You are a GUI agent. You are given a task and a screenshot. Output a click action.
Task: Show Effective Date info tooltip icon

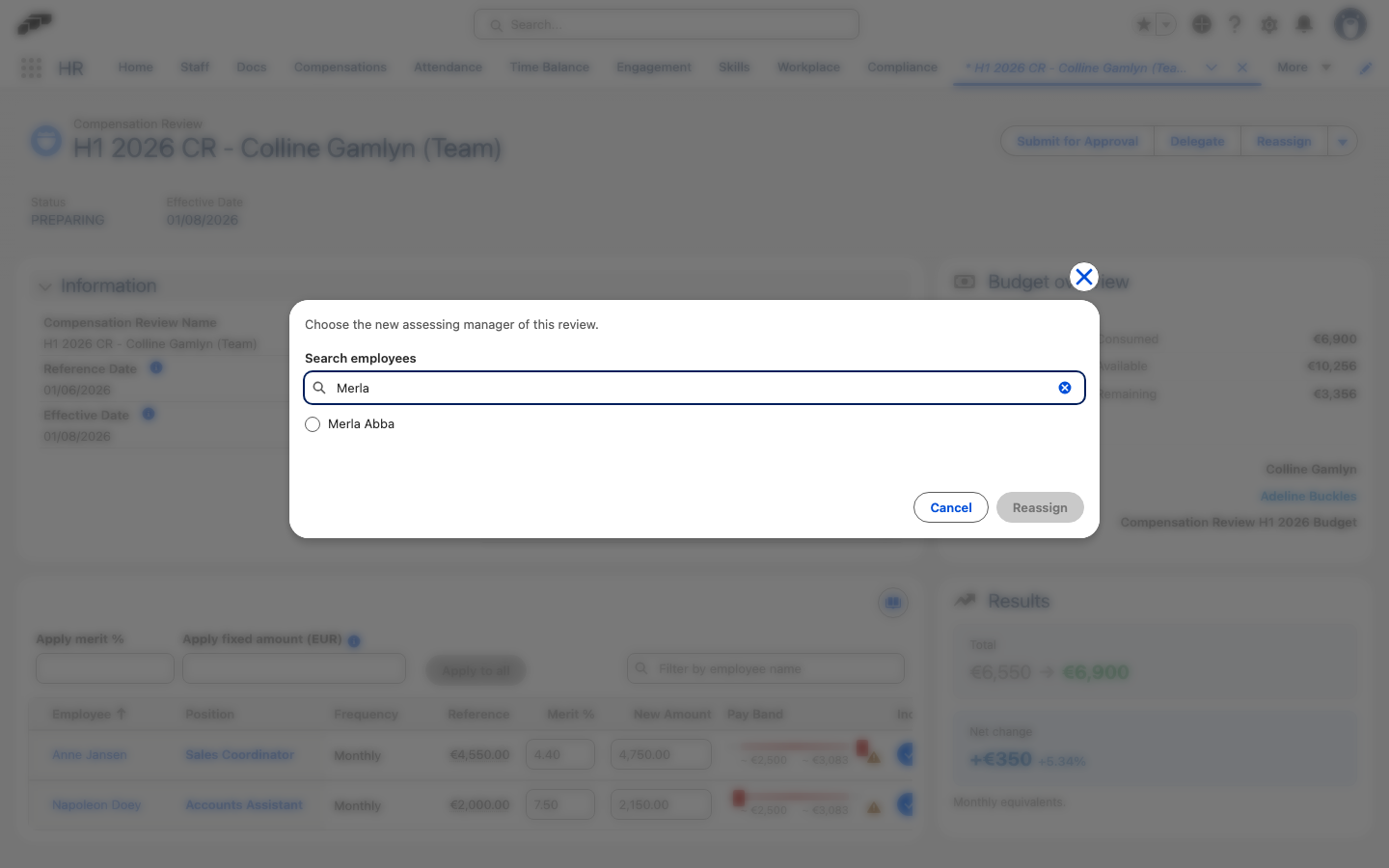pos(149,414)
